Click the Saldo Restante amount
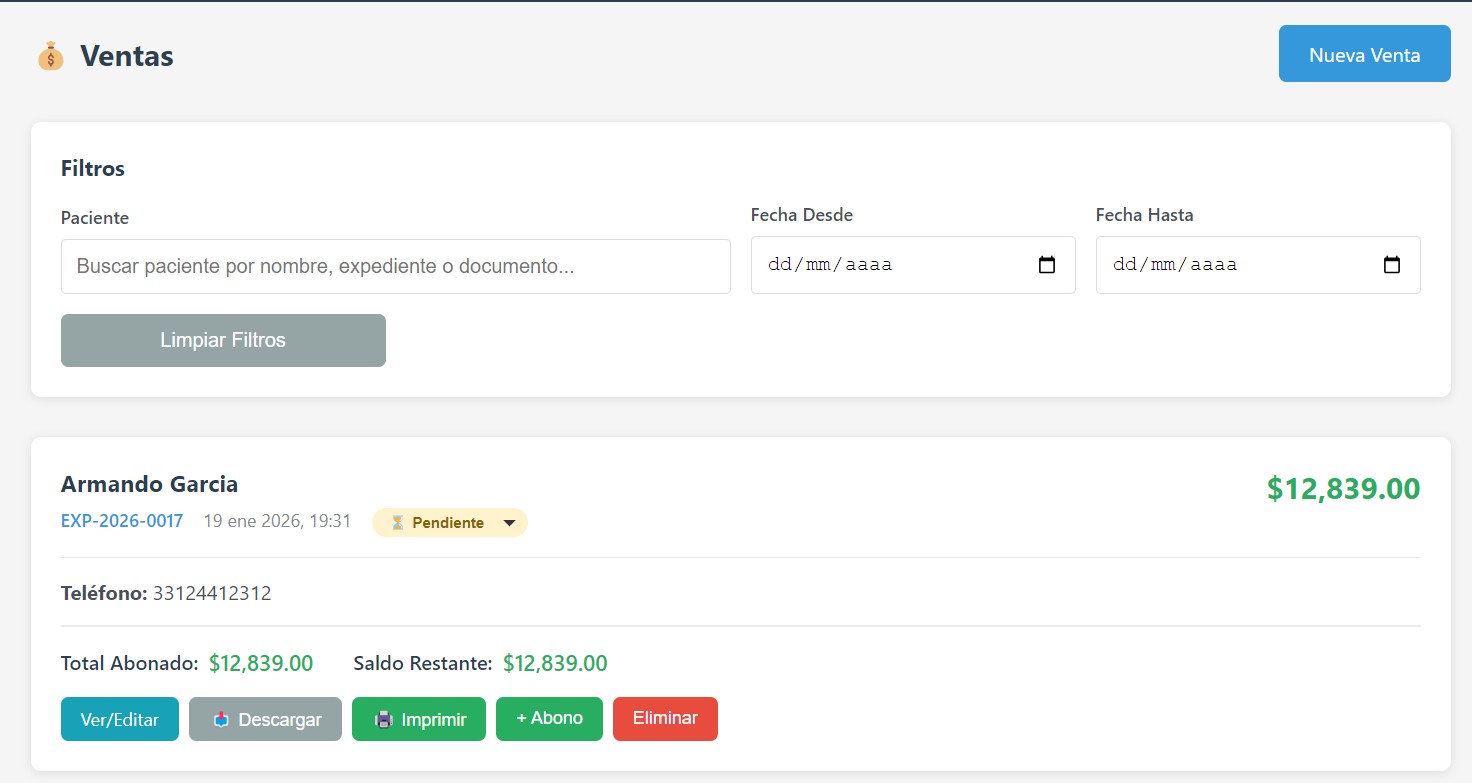1472x783 pixels. [555, 663]
